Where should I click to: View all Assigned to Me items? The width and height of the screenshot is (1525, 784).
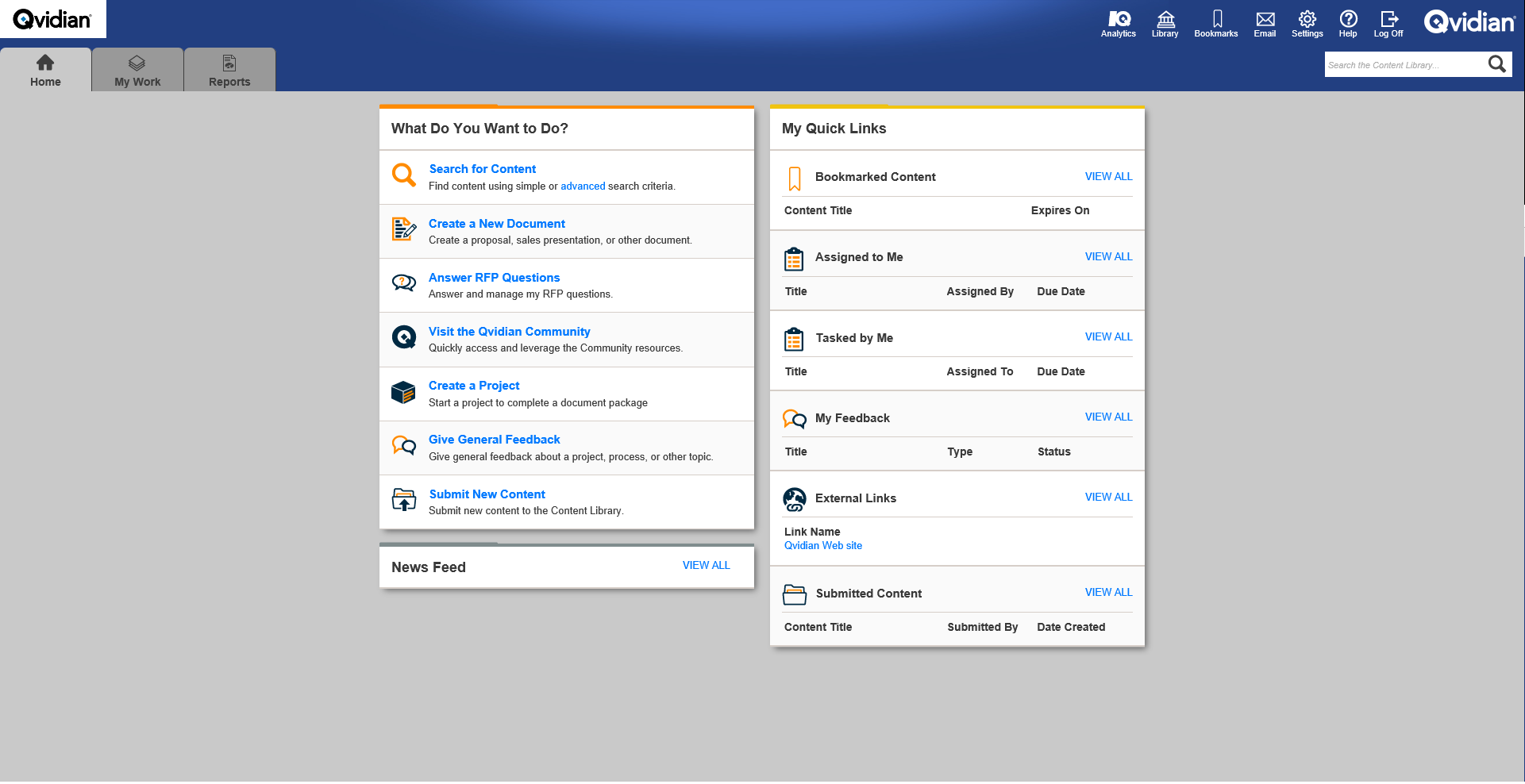(x=1109, y=257)
